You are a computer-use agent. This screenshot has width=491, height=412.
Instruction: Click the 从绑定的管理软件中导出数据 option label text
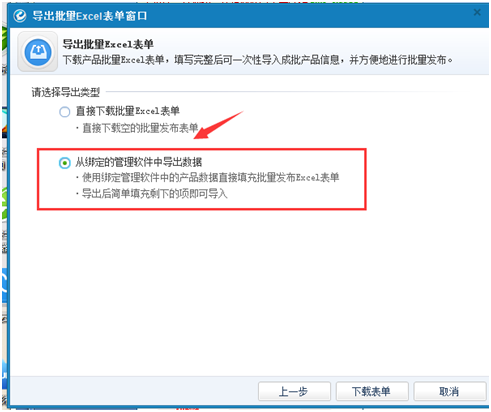tap(139, 162)
